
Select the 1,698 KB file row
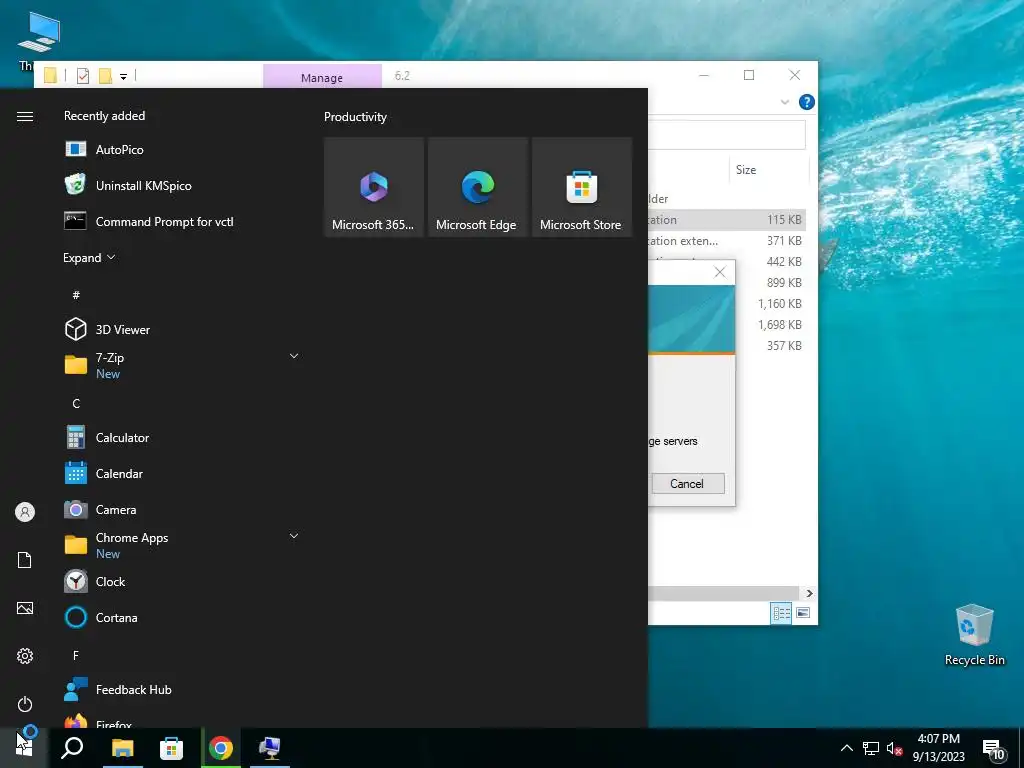click(x=771, y=325)
